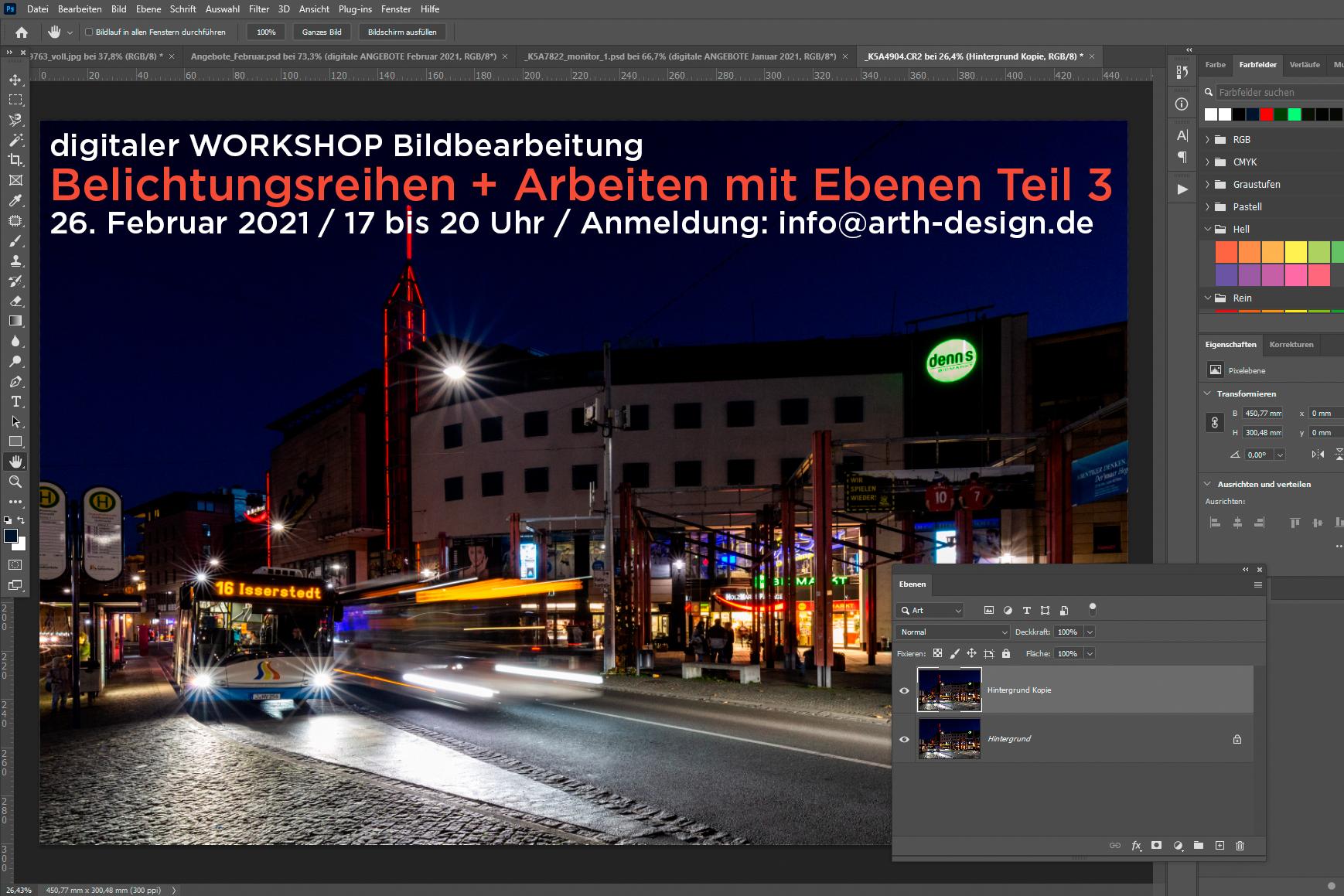Screen dimensions: 1344x896
Task: Select the Eyedropper tool
Action: click(15, 200)
